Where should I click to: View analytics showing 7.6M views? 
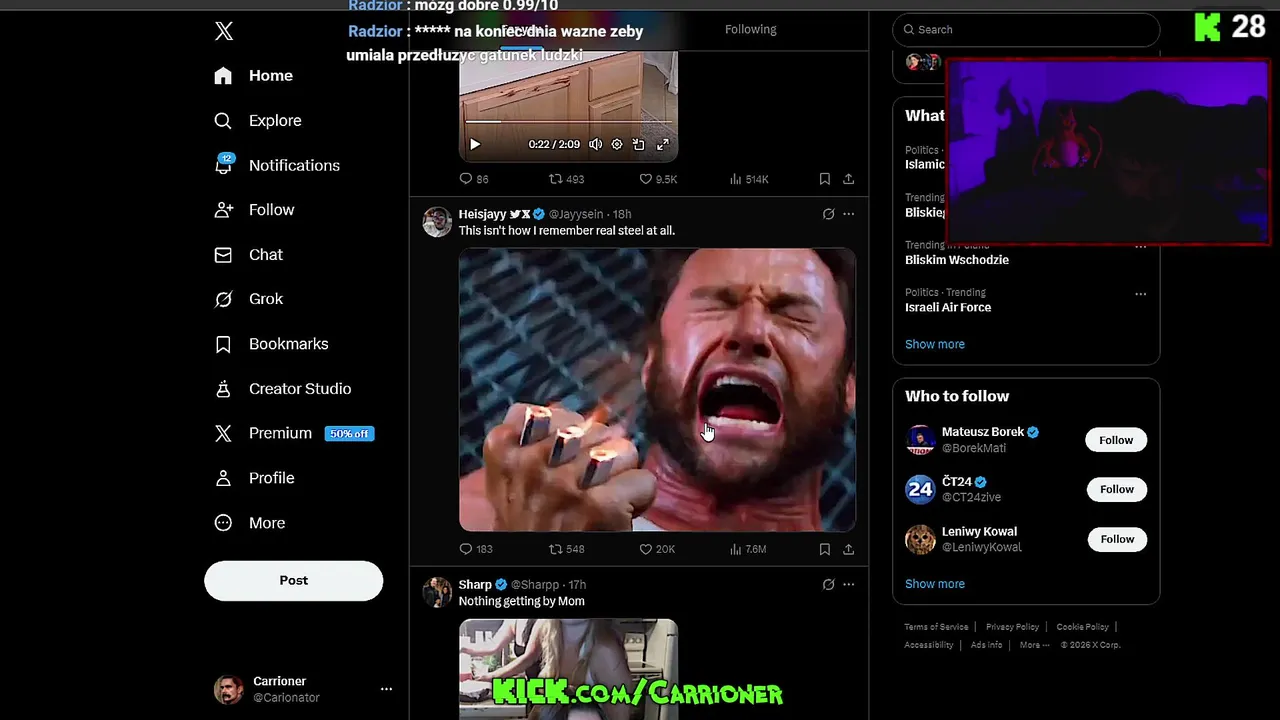point(748,549)
